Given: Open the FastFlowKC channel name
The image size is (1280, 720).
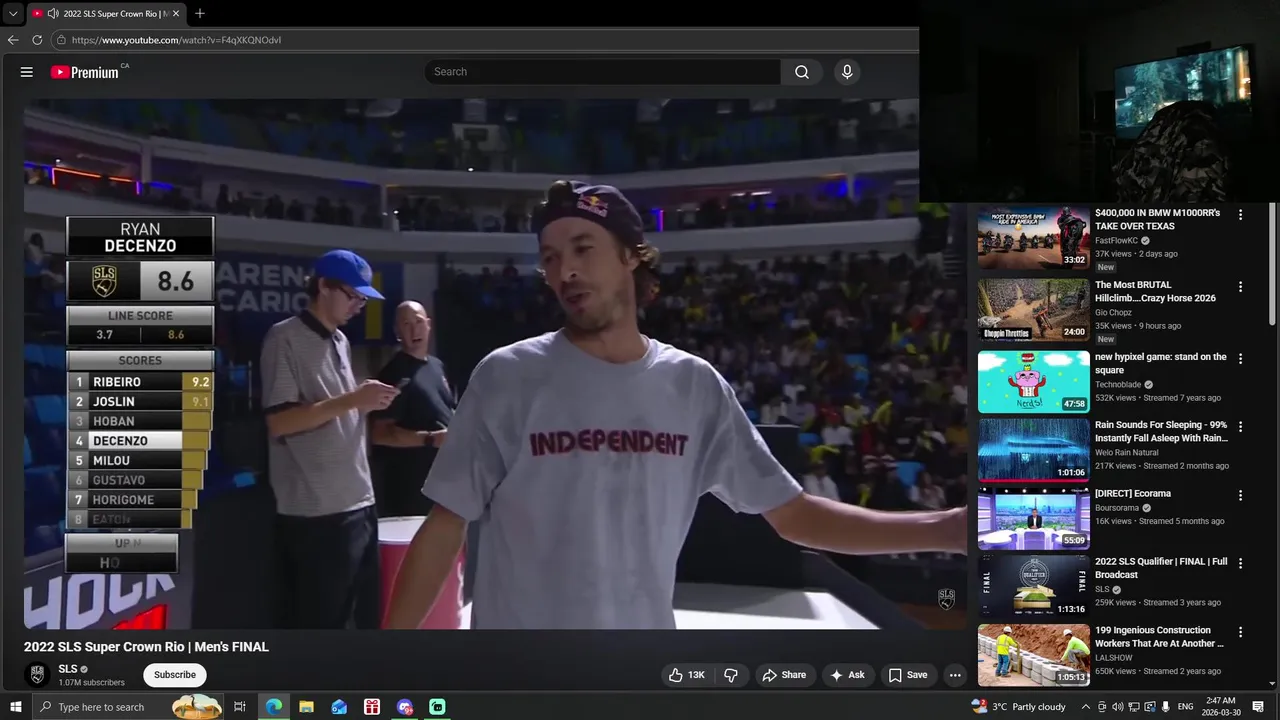Looking at the screenshot, I should [x=1116, y=241].
